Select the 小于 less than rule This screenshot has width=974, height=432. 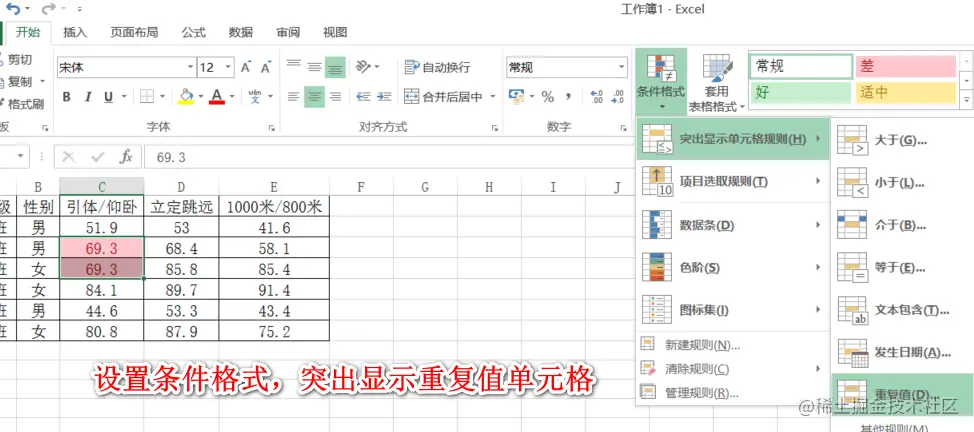pyautogui.click(x=903, y=183)
